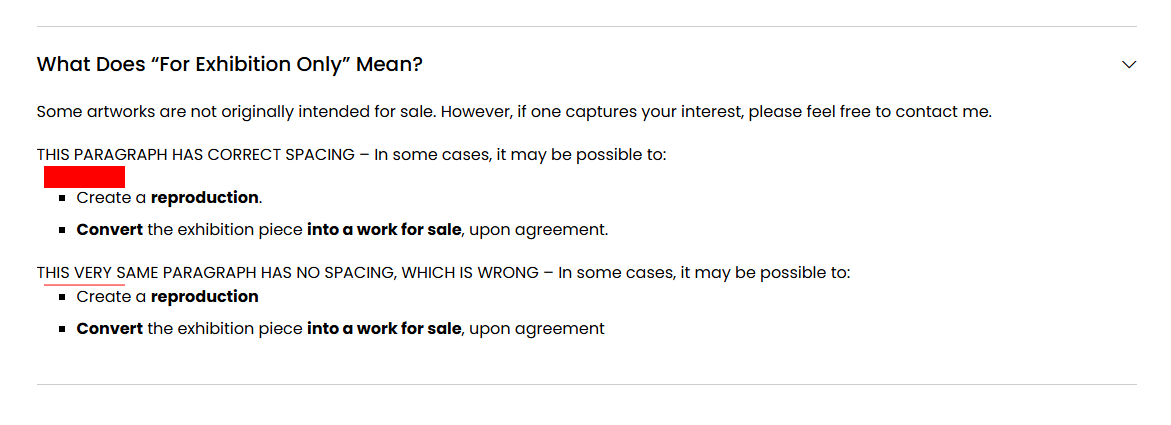Viewport: 1171px width, 425px height.
Task: Collapse the accordion chevron arrow
Action: 1128,64
